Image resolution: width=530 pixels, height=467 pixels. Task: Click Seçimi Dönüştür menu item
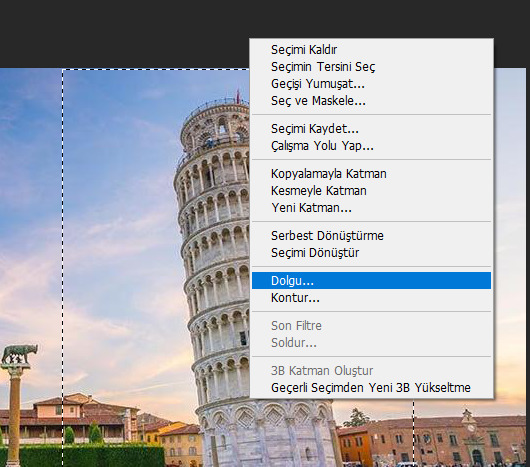point(371,253)
